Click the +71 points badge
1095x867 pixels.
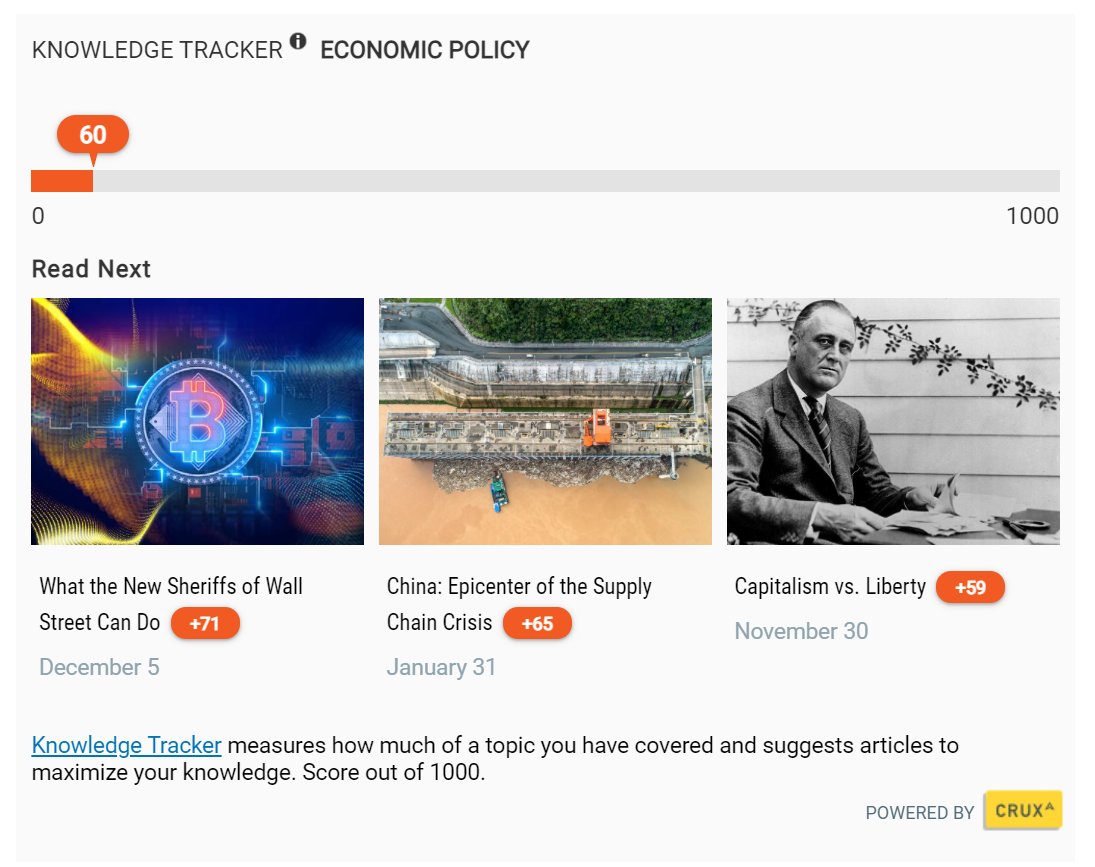[x=205, y=624]
